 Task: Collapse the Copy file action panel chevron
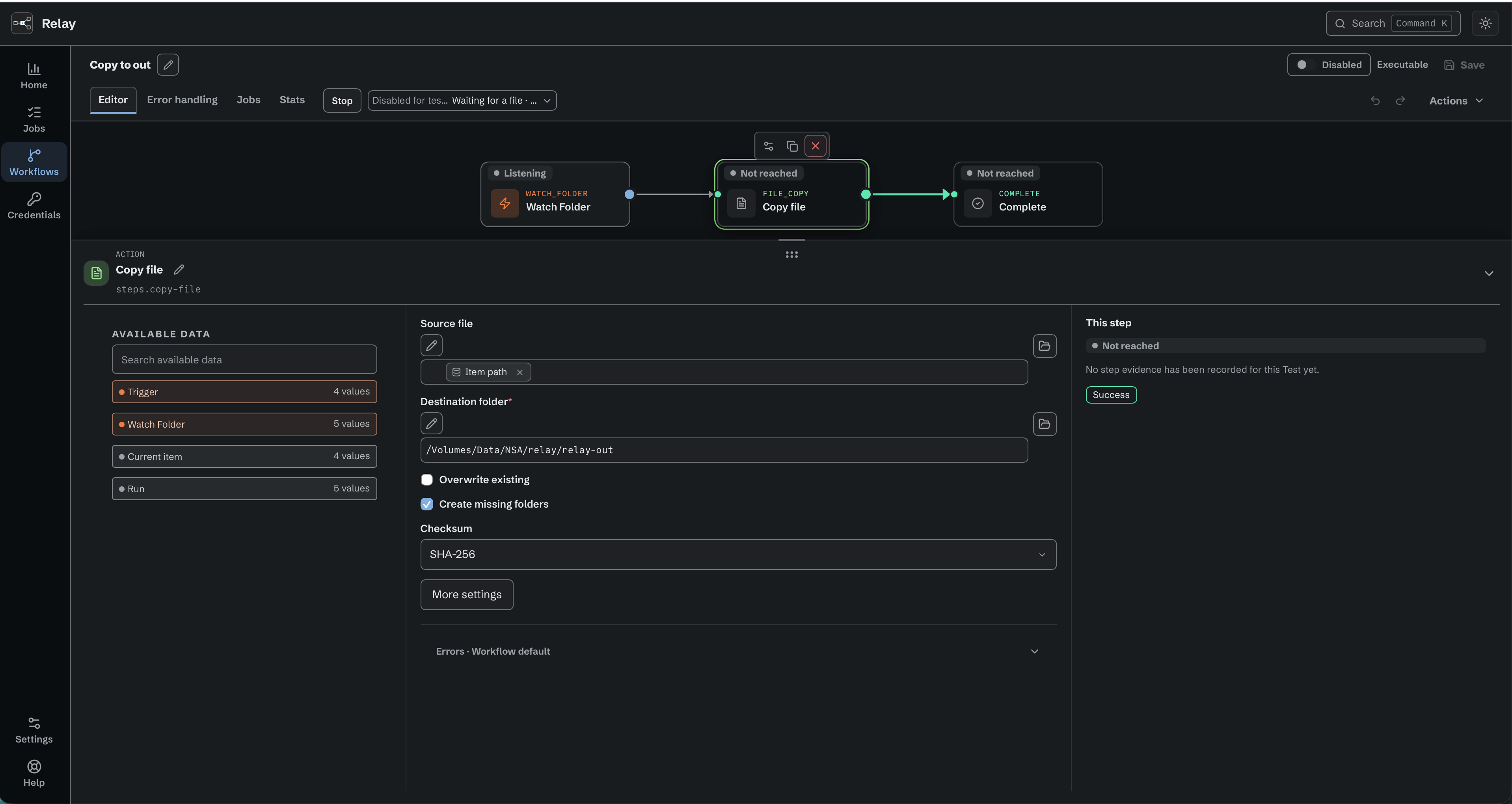1488,274
